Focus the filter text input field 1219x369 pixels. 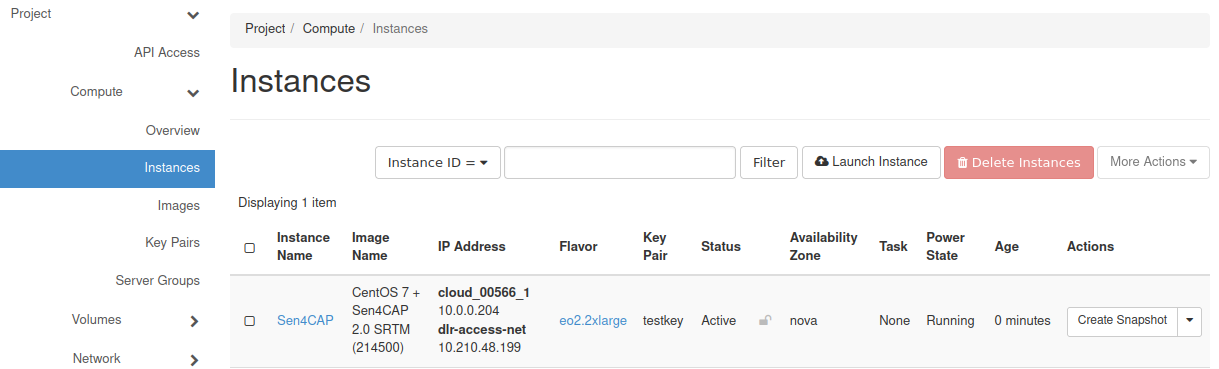tap(620, 162)
